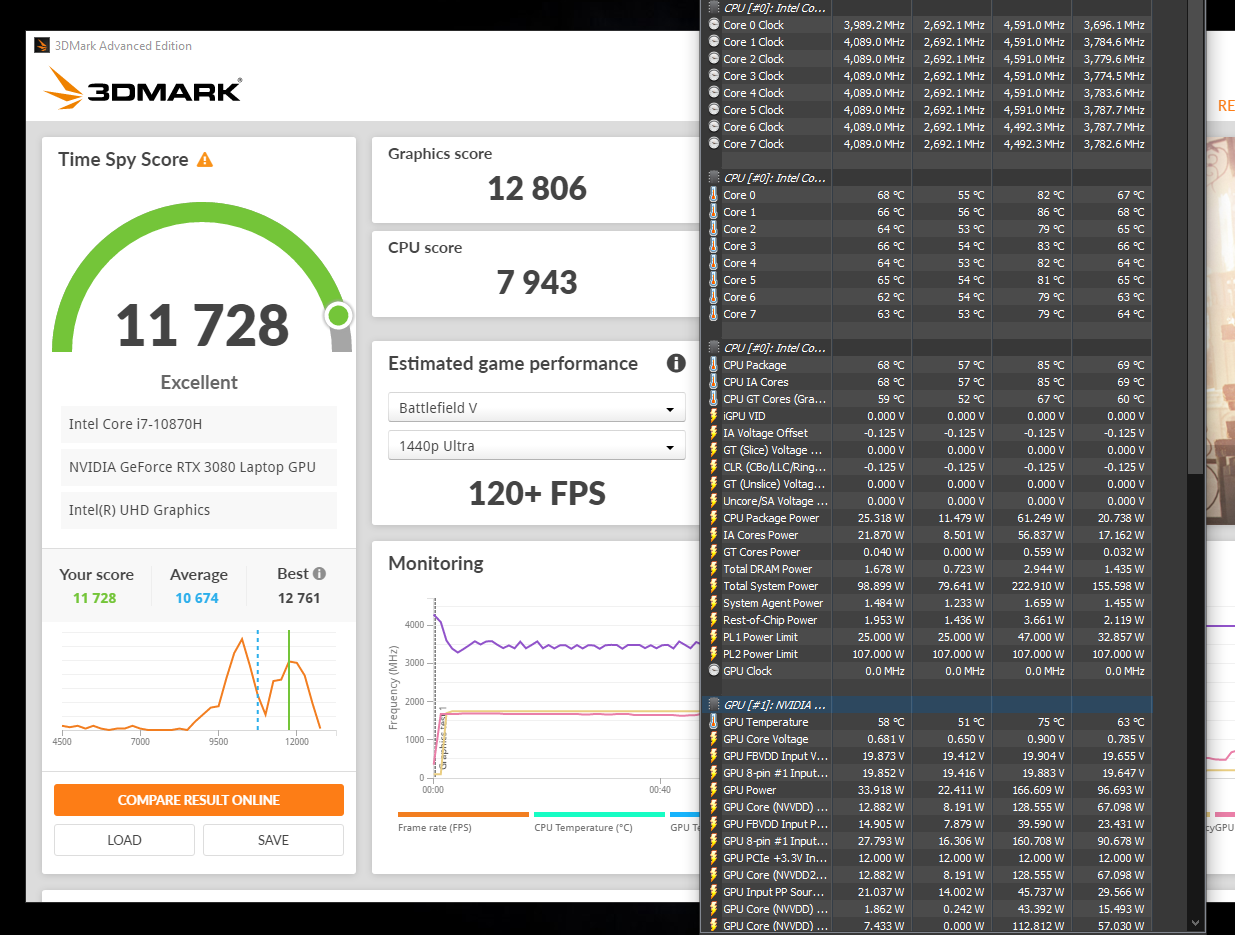This screenshot has height=935, width=1235.
Task: Select the GPU Clock sensor icon
Action: (713, 671)
